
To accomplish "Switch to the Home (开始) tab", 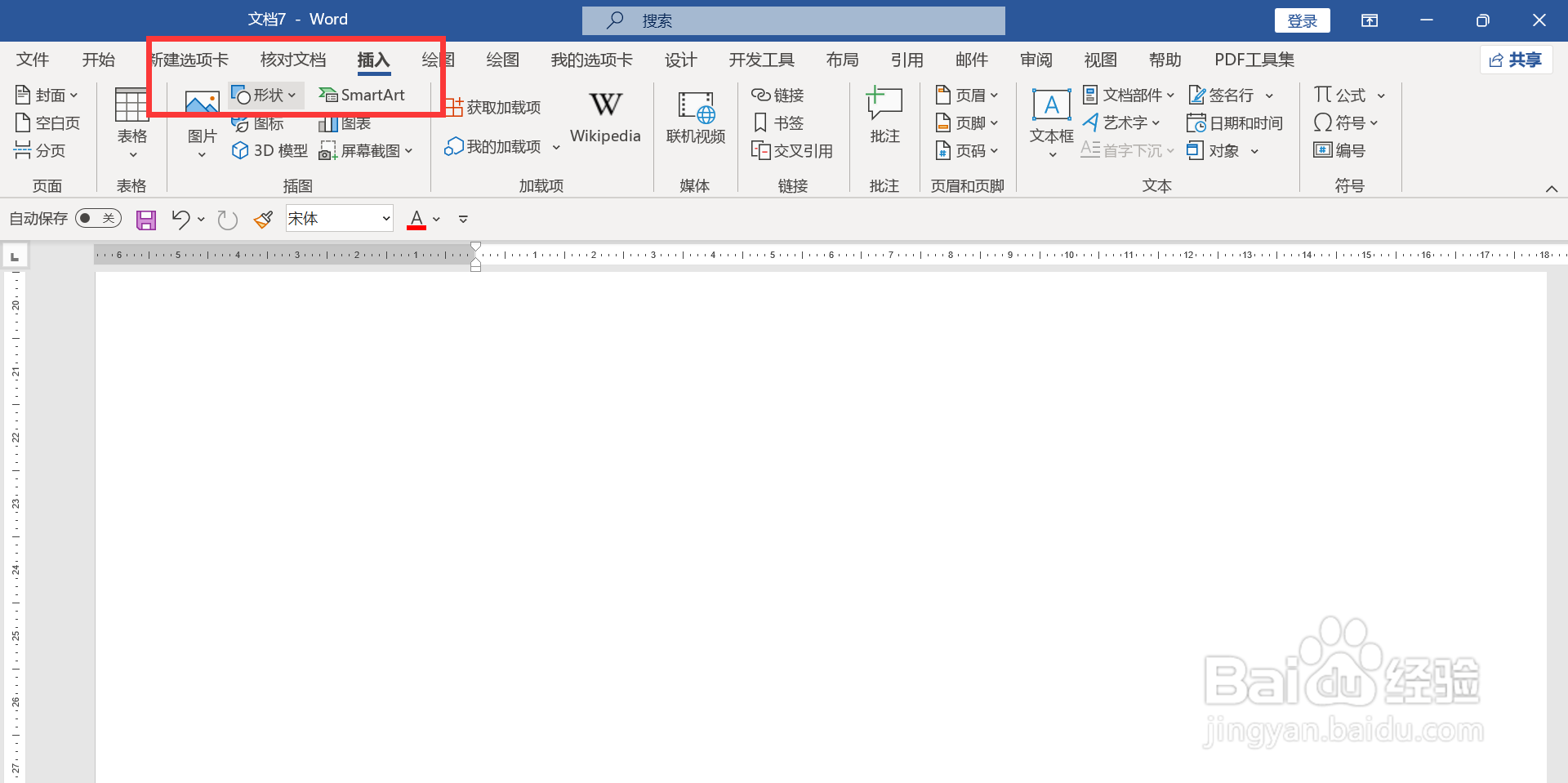I will pos(98,60).
